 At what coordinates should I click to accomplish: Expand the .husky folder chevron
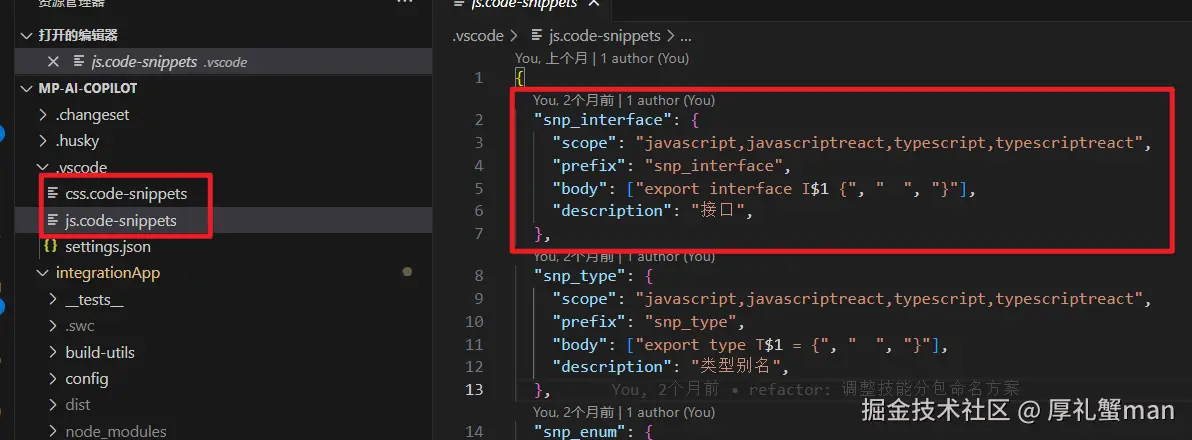43,141
